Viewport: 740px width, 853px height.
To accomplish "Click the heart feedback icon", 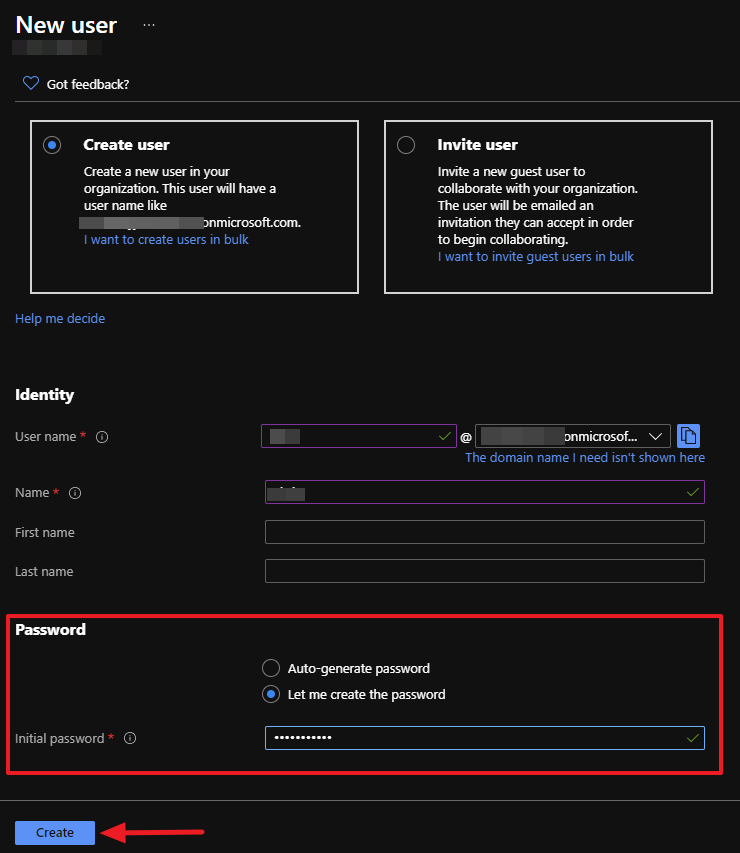I will coord(30,84).
